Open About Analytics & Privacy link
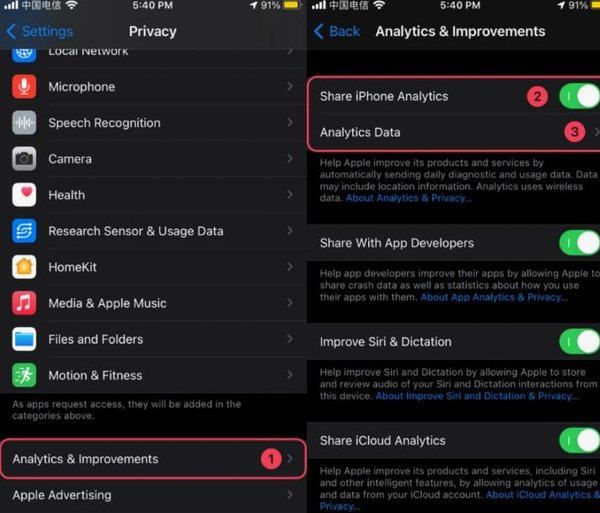The image size is (600, 513). (x=409, y=198)
